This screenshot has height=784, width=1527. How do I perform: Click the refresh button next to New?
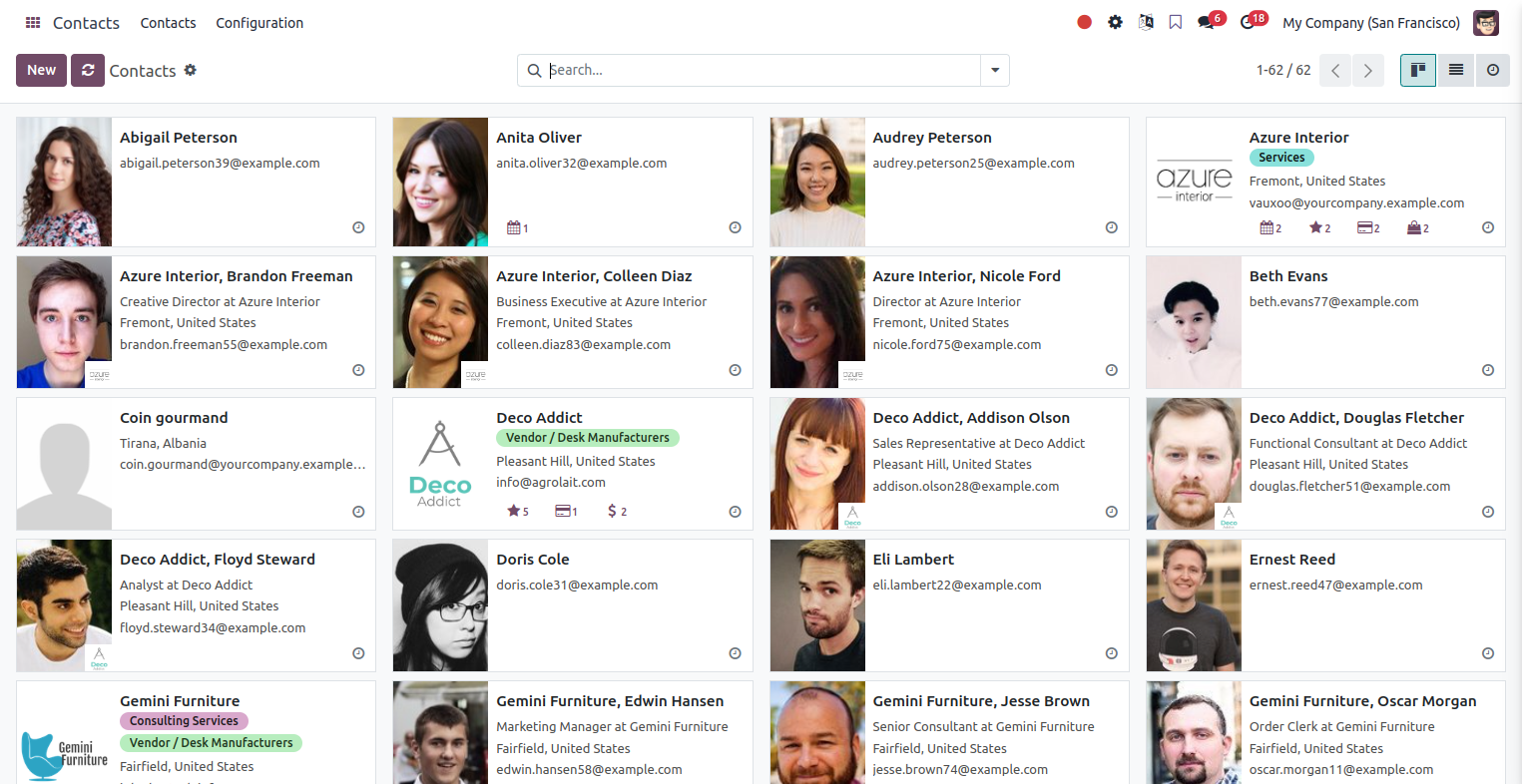pyautogui.click(x=88, y=70)
